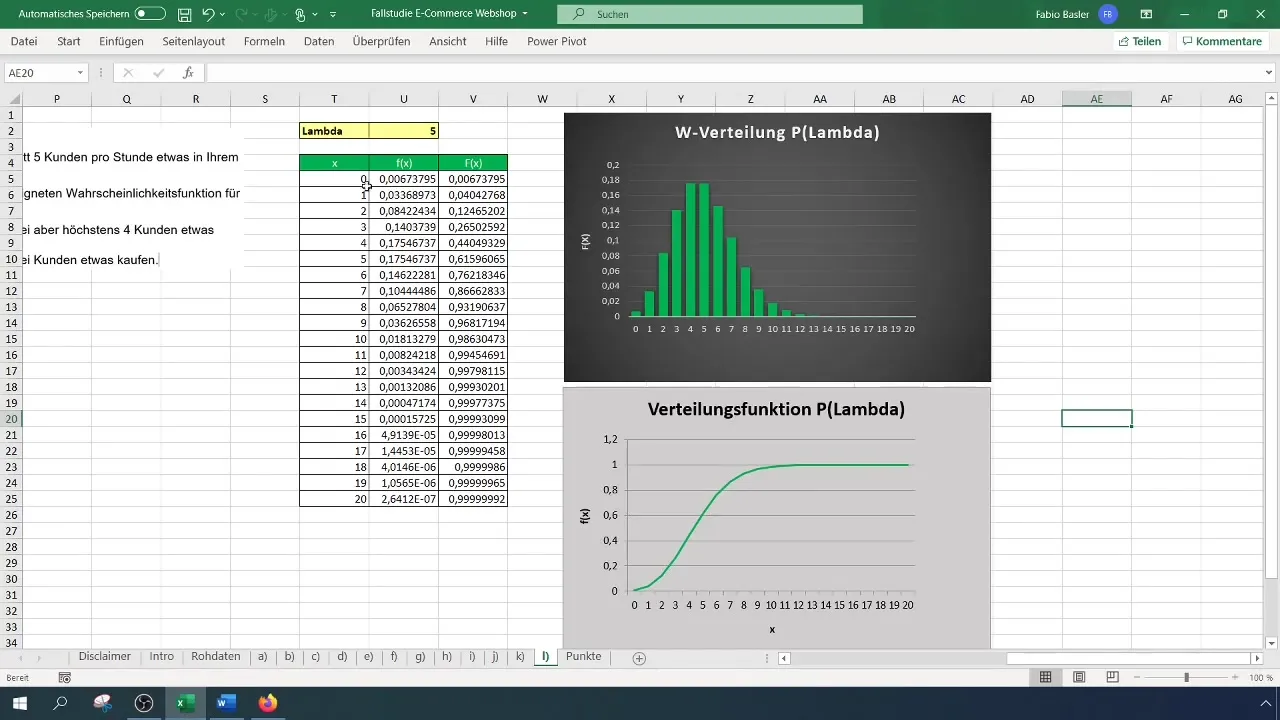Select column AE header
1280x720 pixels.
pyautogui.click(x=1097, y=98)
